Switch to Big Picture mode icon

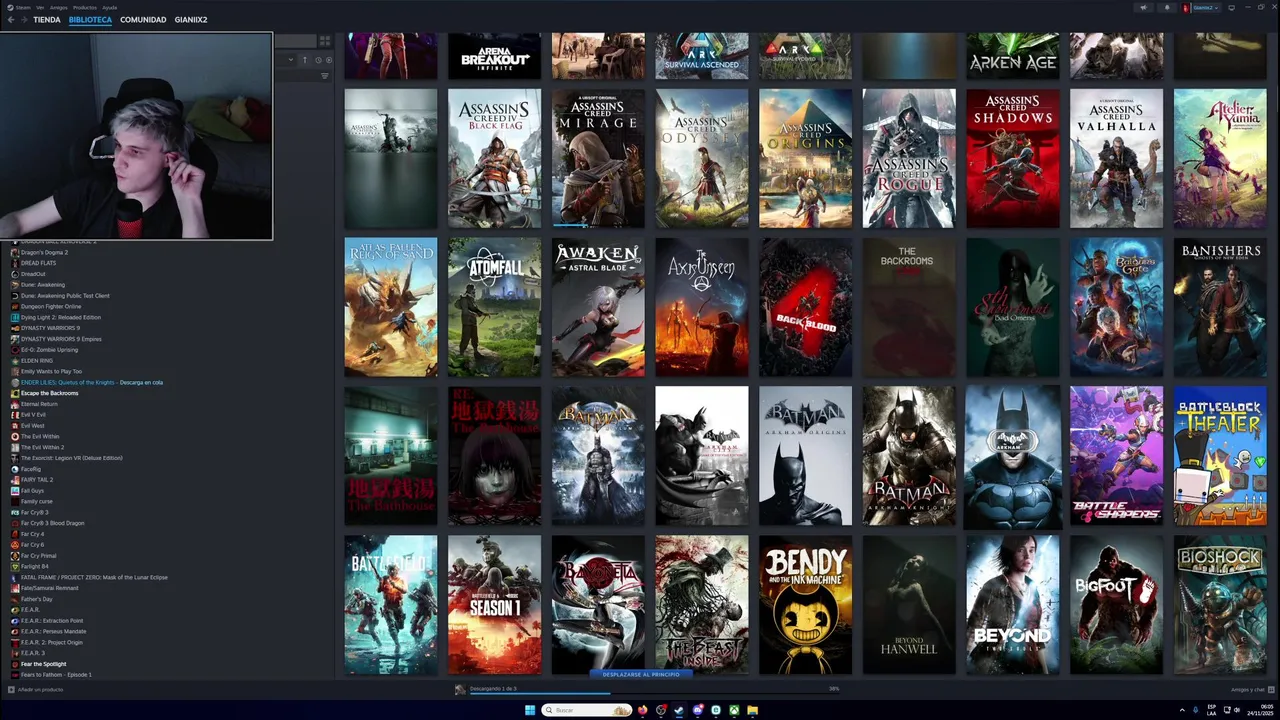click(x=1232, y=8)
